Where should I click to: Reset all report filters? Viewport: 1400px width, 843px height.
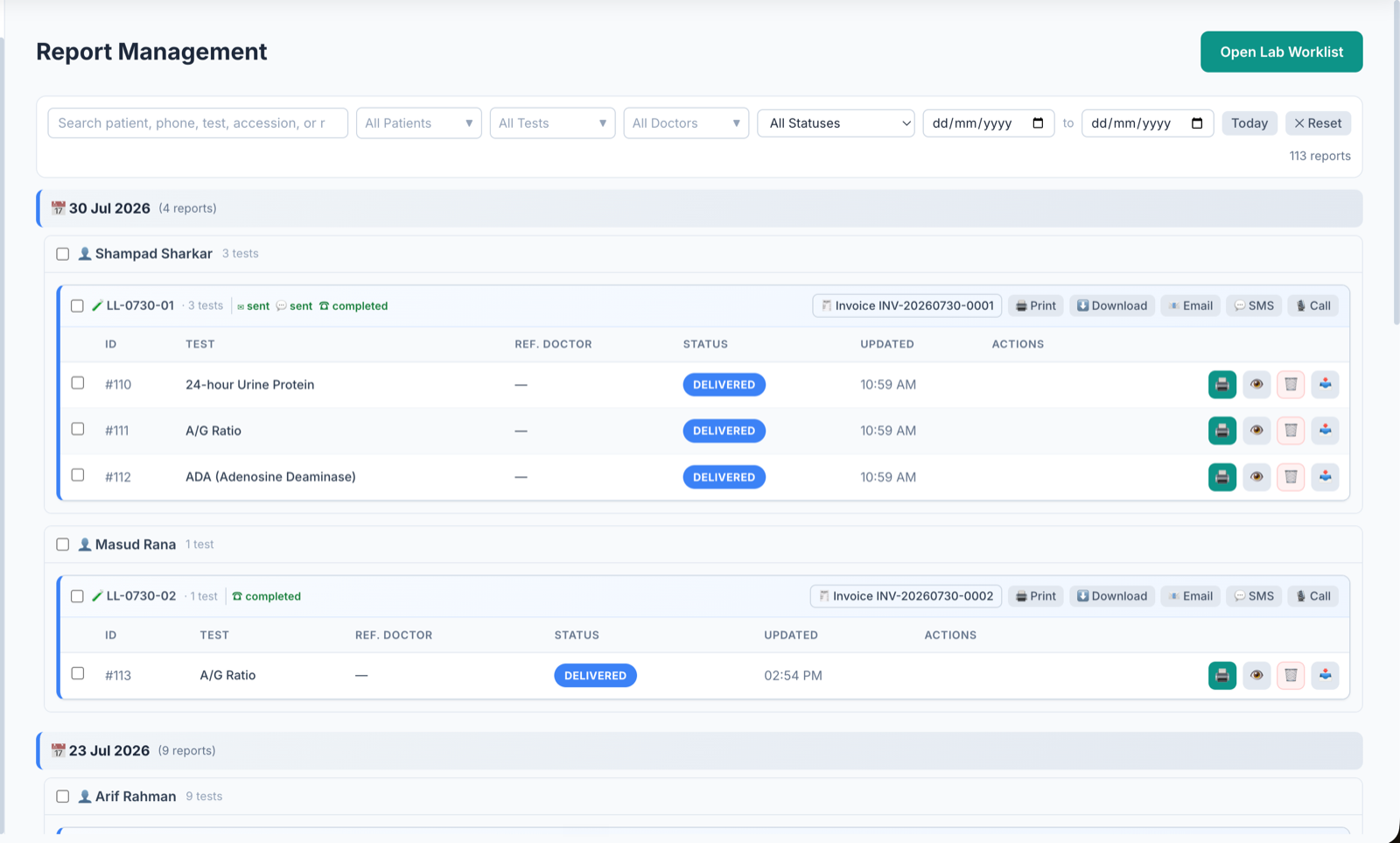click(1318, 123)
